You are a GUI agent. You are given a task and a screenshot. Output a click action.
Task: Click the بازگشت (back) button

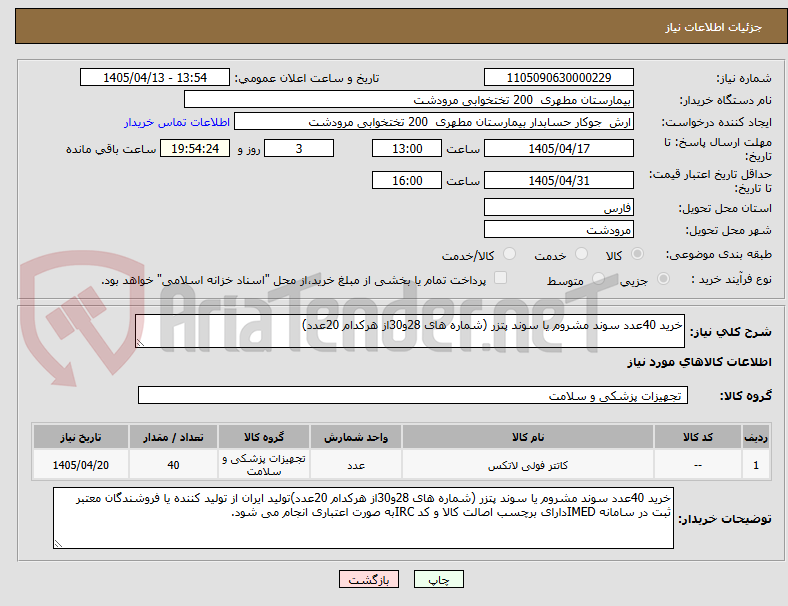(369, 579)
